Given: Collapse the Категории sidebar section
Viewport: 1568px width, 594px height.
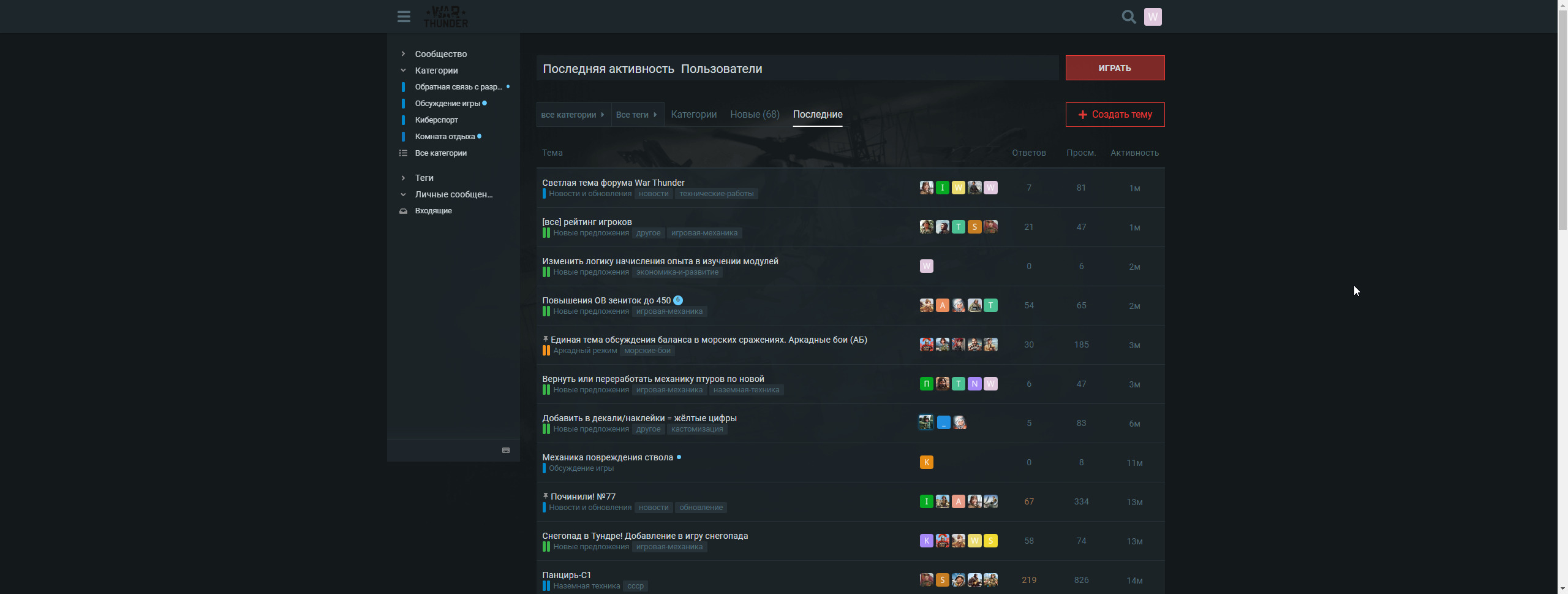Looking at the screenshot, I should (x=436, y=70).
